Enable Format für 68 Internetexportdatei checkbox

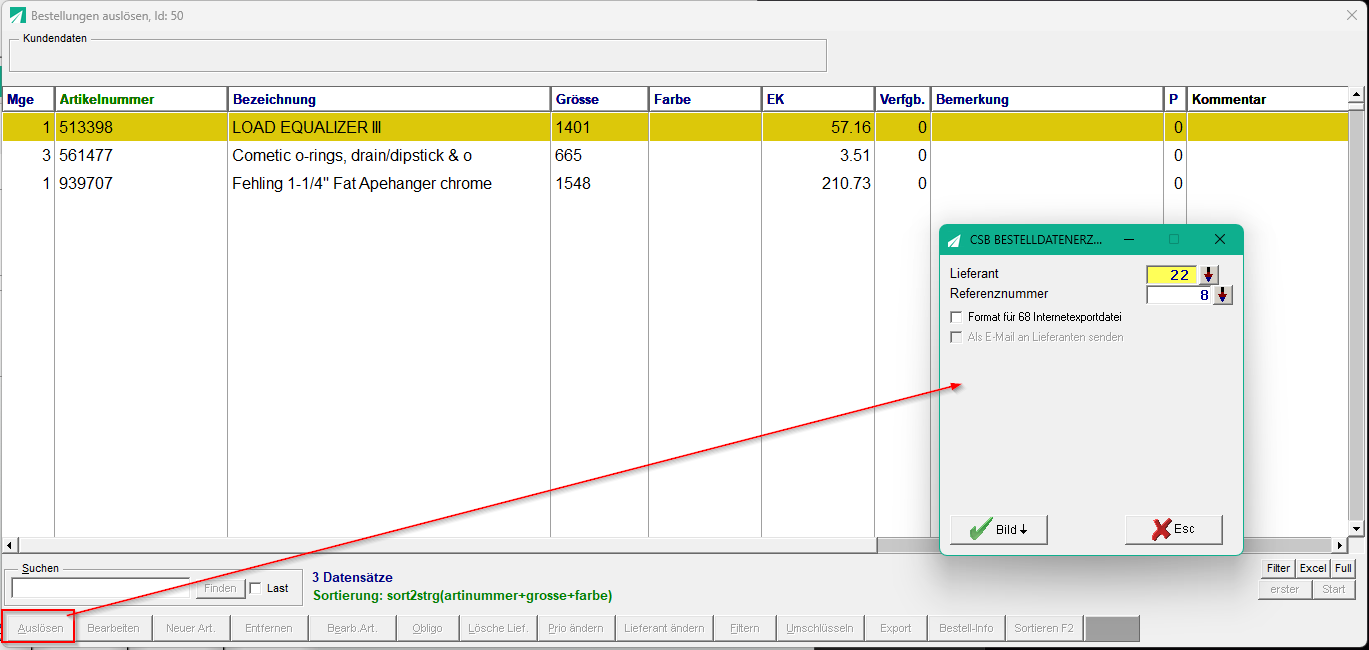click(956, 317)
